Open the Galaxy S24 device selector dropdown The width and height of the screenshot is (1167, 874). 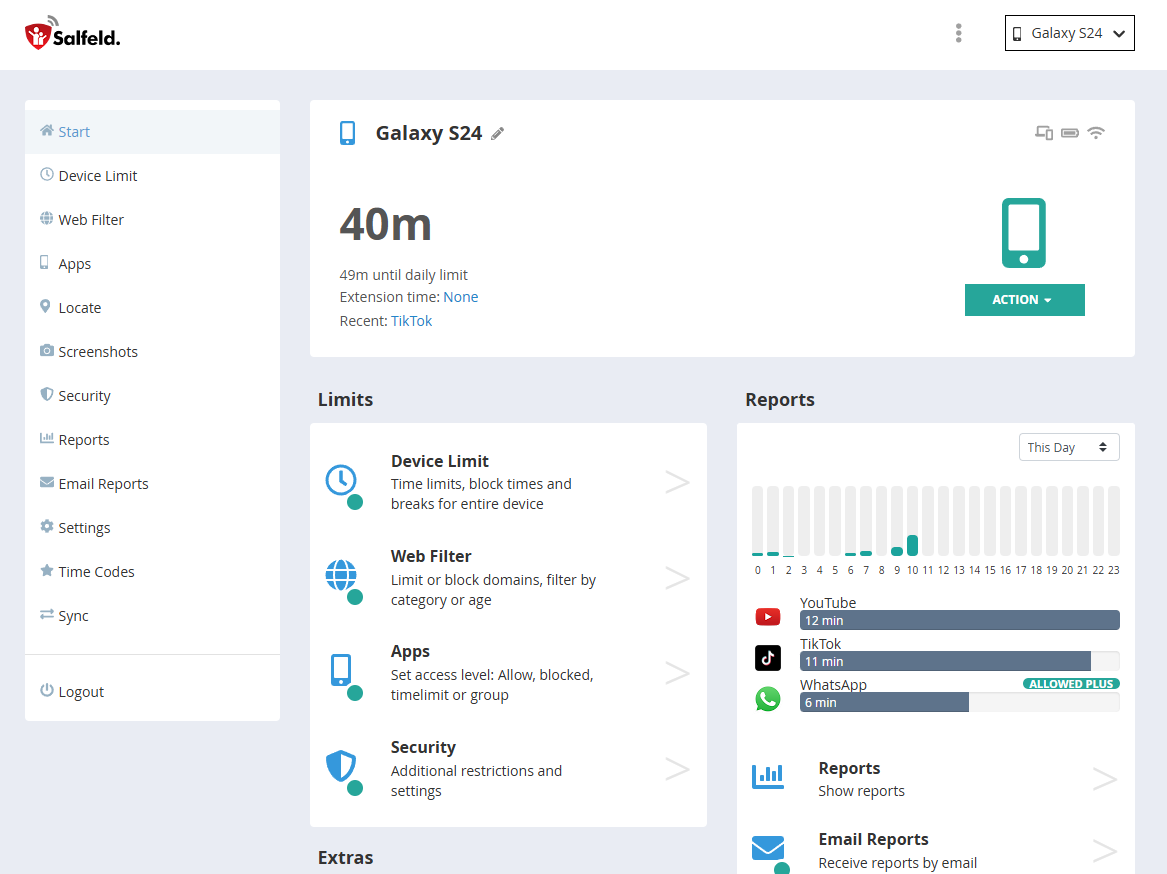pyautogui.click(x=1069, y=33)
